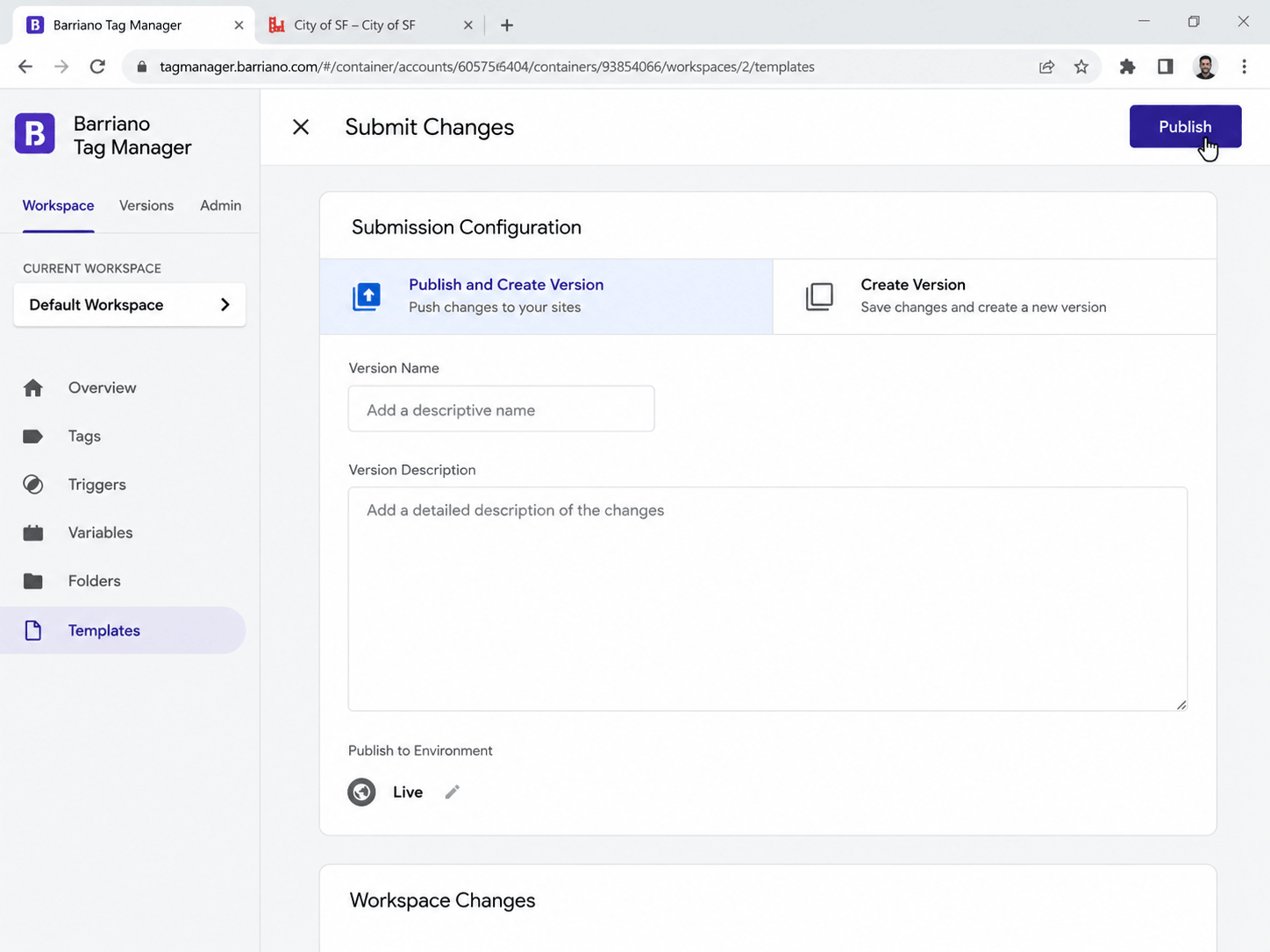Share this page via share icon
Image resolution: width=1270 pixels, height=952 pixels.
coord(1046,67)
